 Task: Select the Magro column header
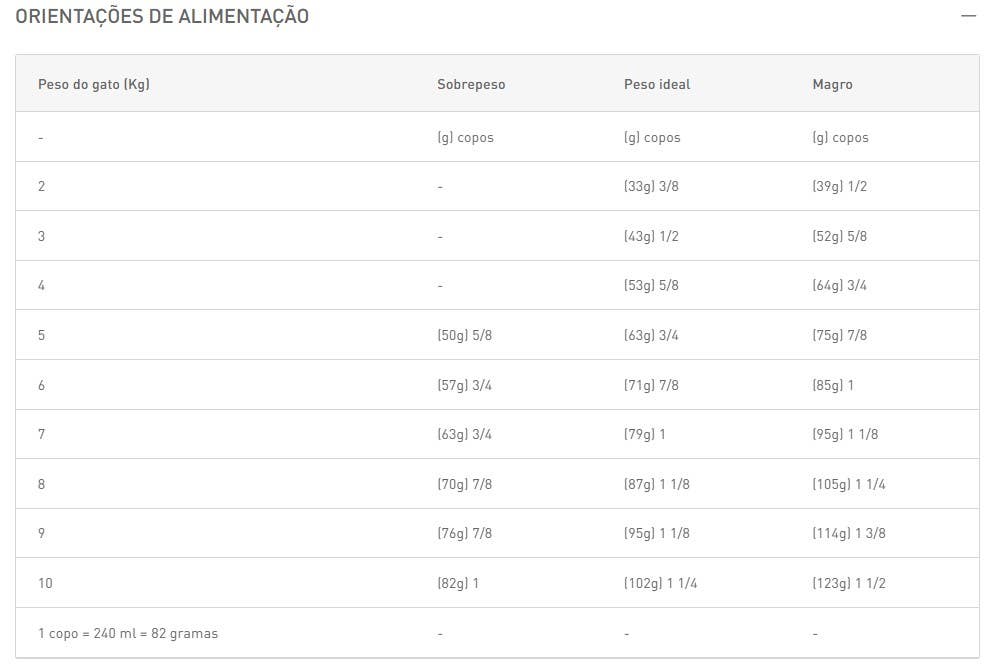pyautogui.click(x=832, y=84)
